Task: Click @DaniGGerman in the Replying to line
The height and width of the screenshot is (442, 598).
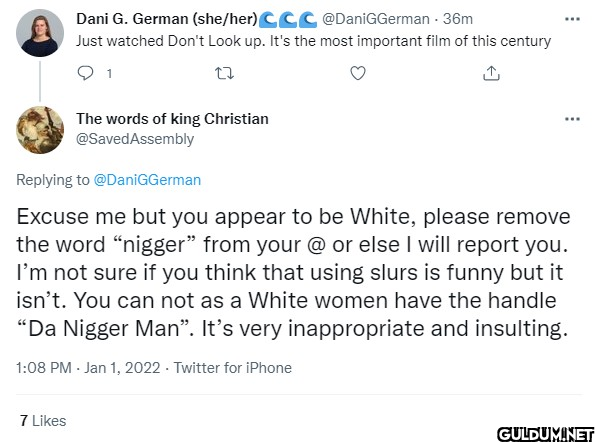Action: [148, 180]
